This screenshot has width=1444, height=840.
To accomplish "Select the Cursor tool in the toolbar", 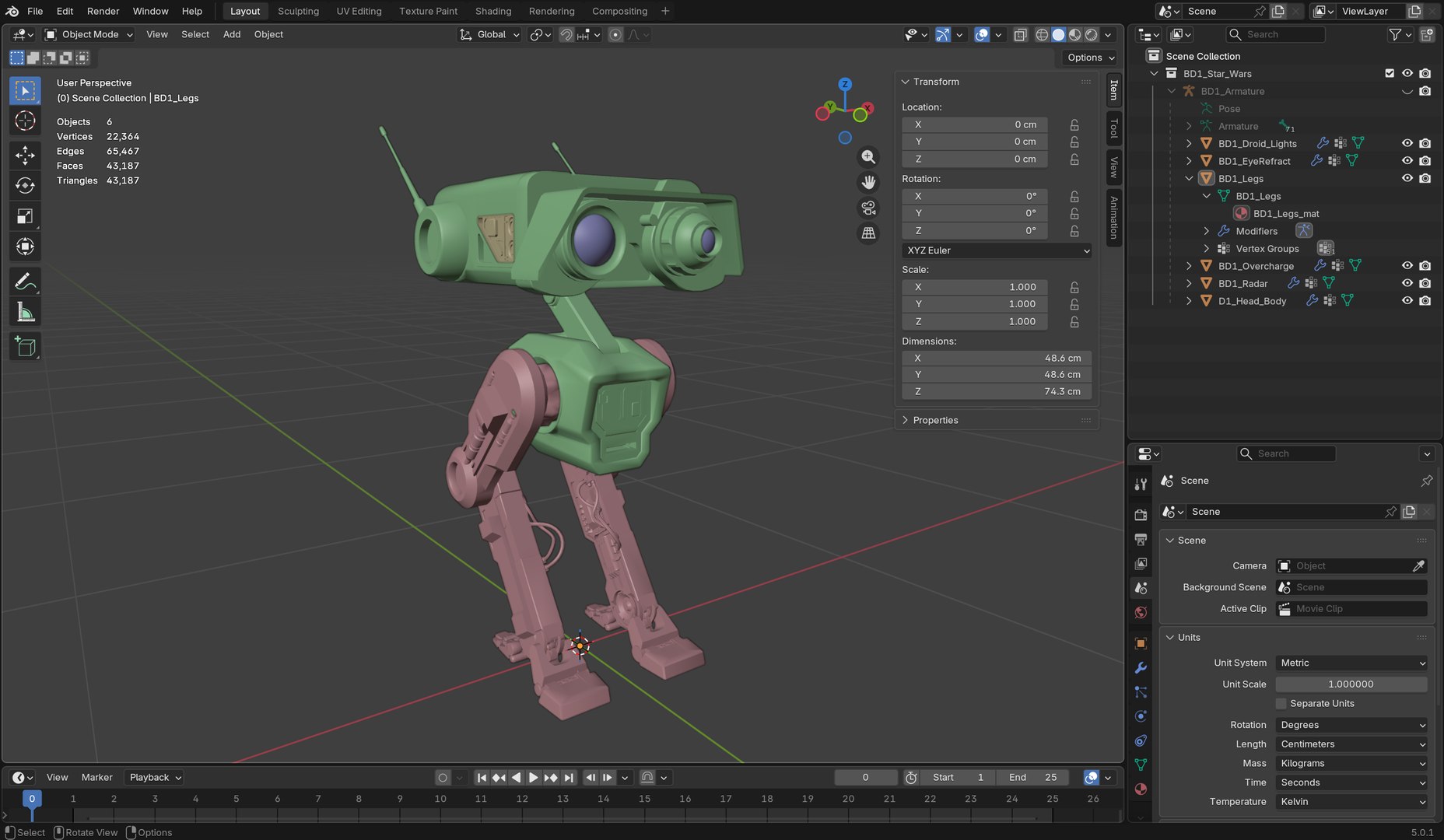I will (25, 121).
